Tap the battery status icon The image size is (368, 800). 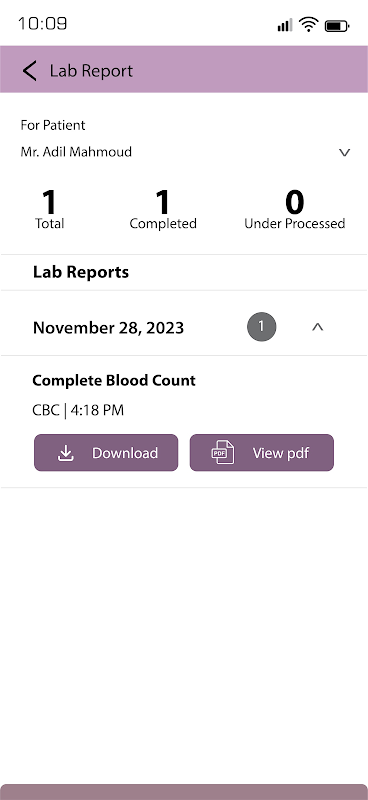click(337, 25)
